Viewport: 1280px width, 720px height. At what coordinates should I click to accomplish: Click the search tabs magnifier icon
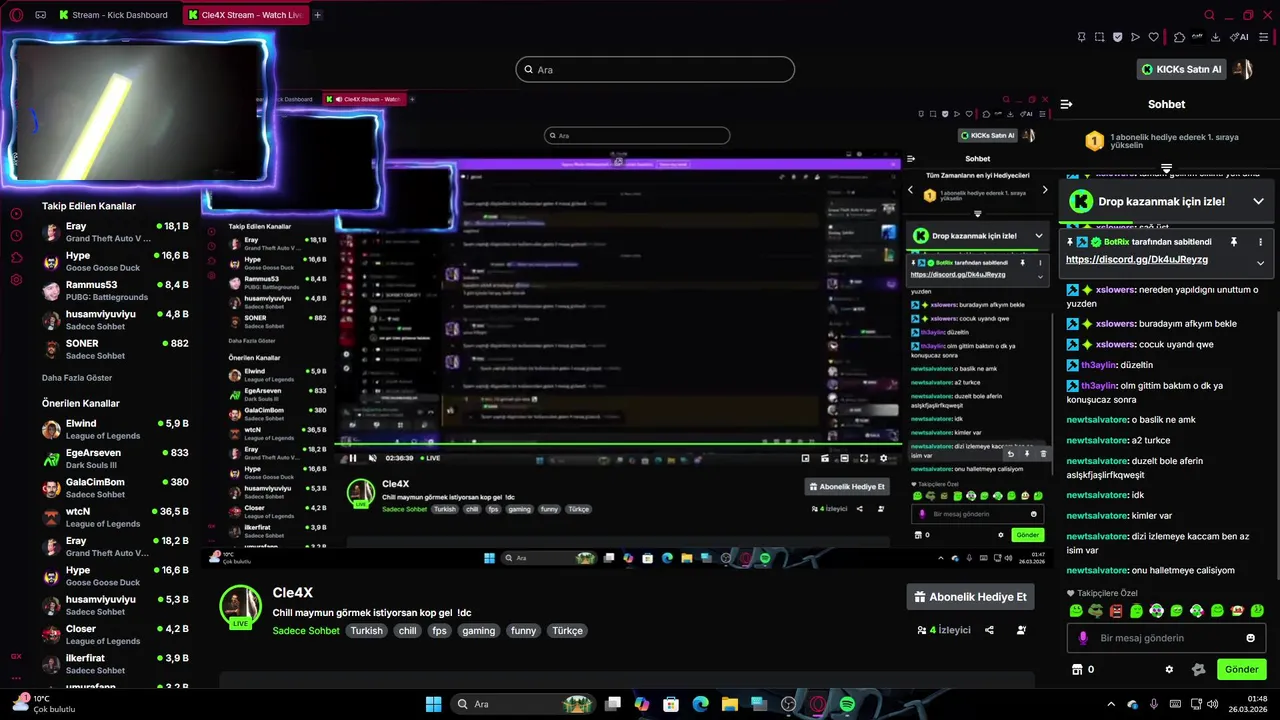click(x=1209, y=15)
